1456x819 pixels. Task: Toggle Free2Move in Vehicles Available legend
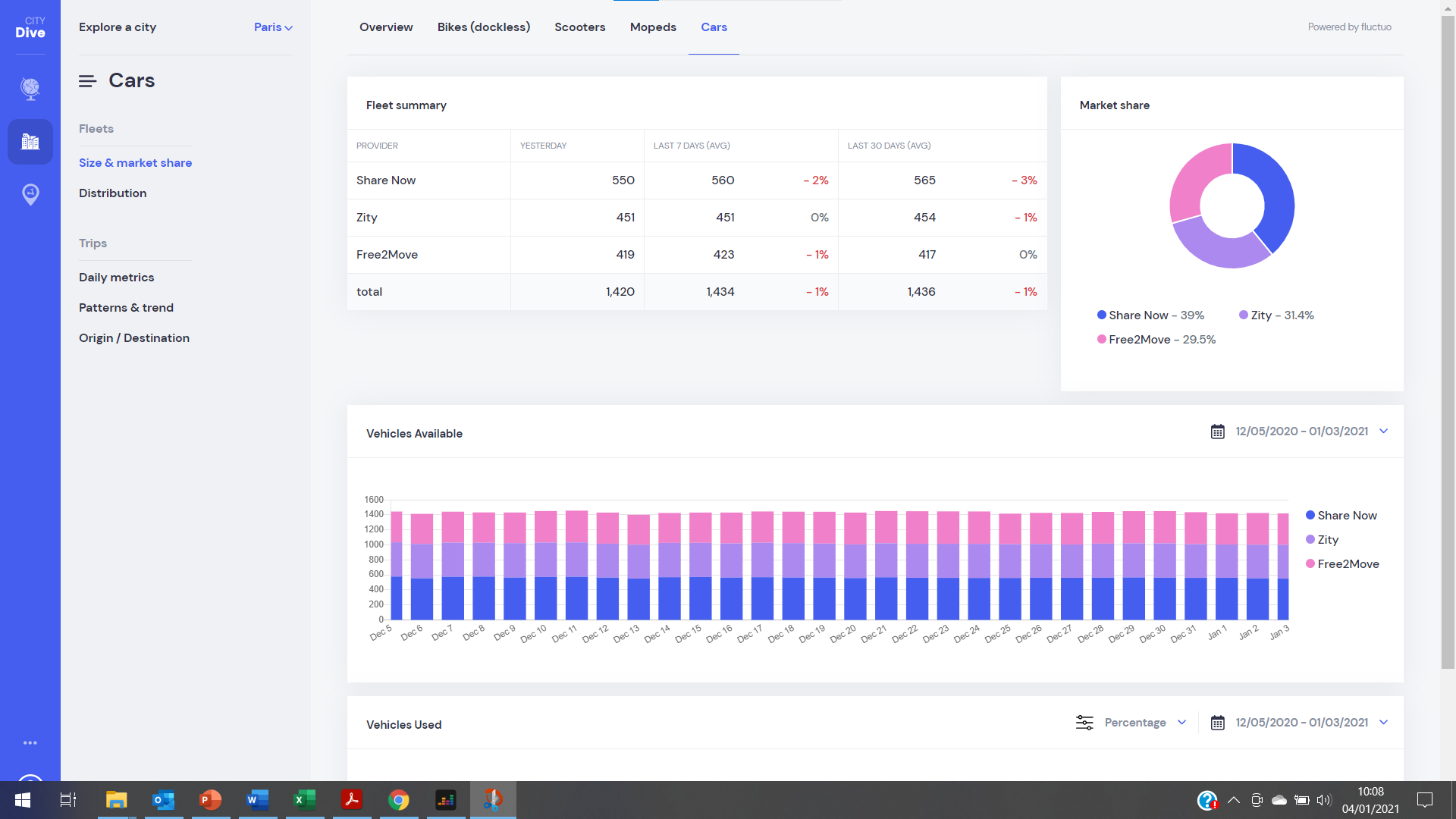1342,563
